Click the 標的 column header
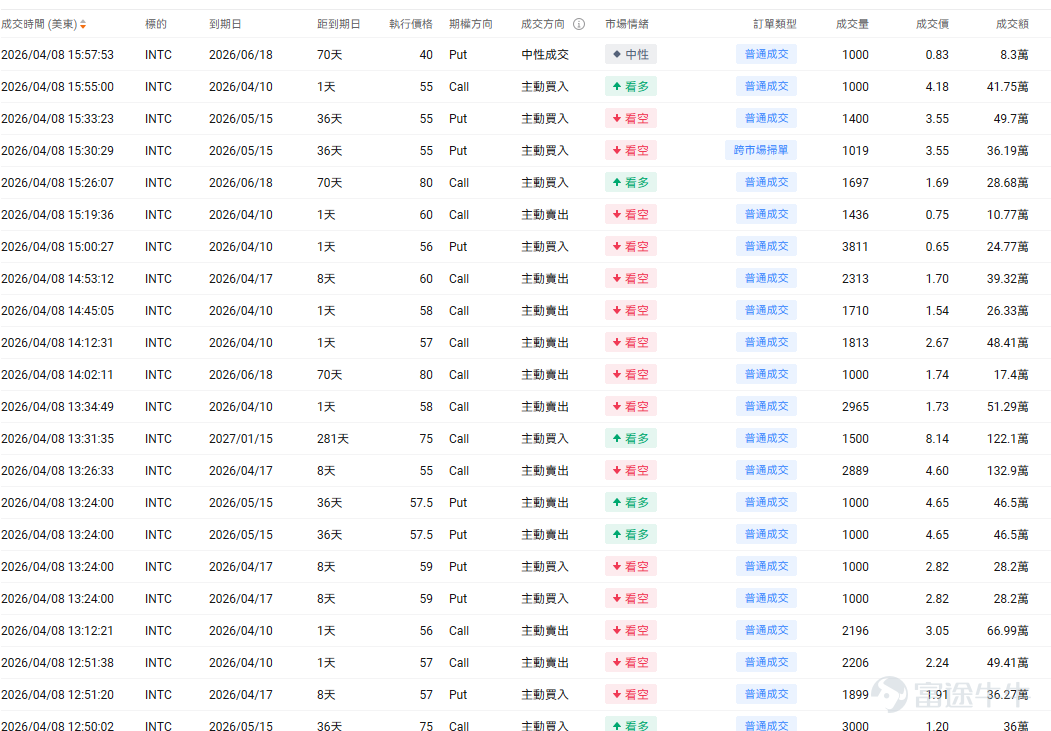The image size is (1051, 731). click(156, 24)
